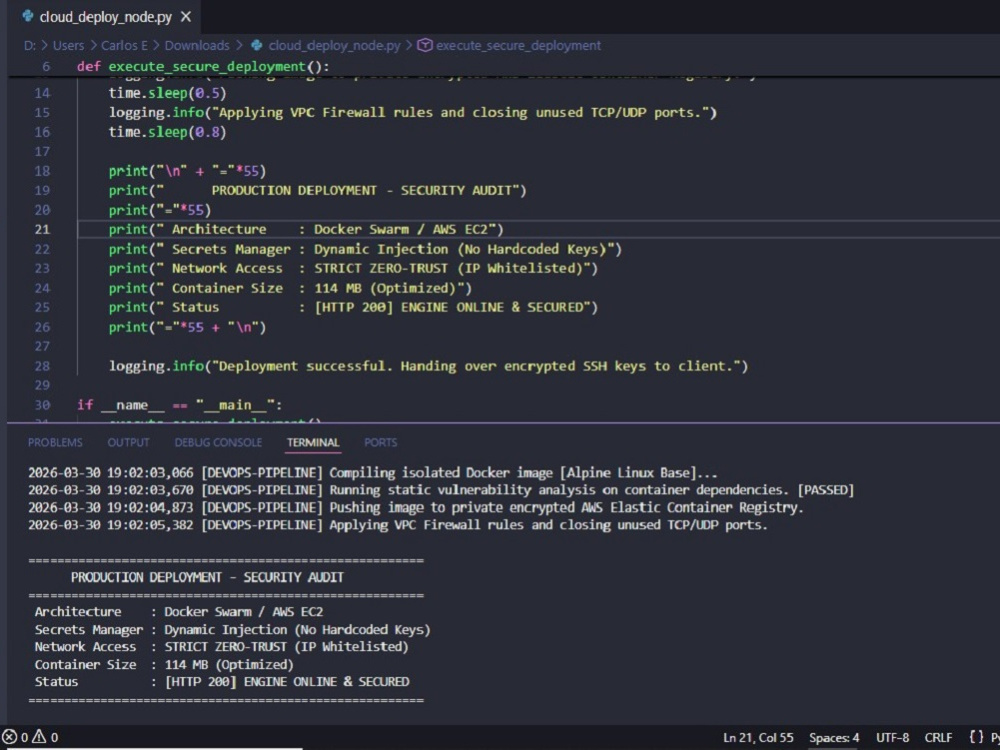Open the cloud_deploy_node.py breadcrumb segment
Screen dimensions: 1000x750
click(334, 46)
